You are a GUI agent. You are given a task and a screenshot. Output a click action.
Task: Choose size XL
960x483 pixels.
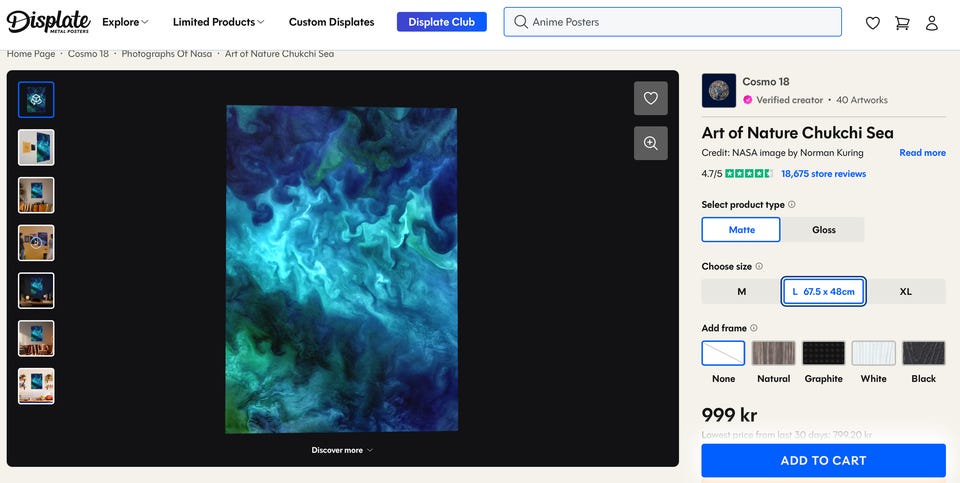coord(906,291)
